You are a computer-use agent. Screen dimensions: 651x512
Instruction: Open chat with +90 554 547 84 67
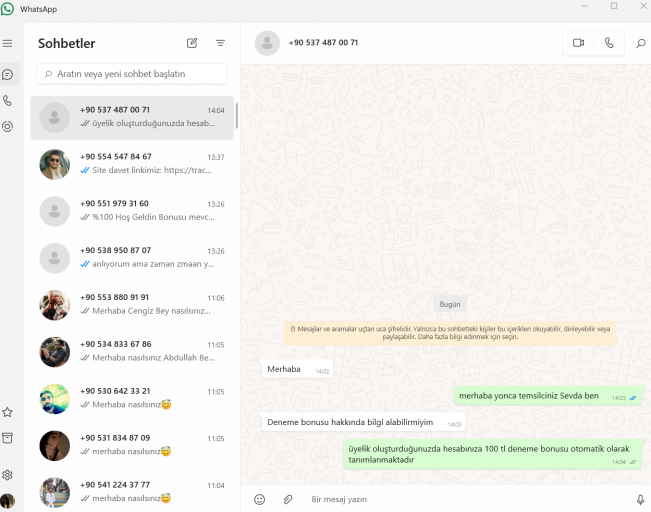pos(132,164)
